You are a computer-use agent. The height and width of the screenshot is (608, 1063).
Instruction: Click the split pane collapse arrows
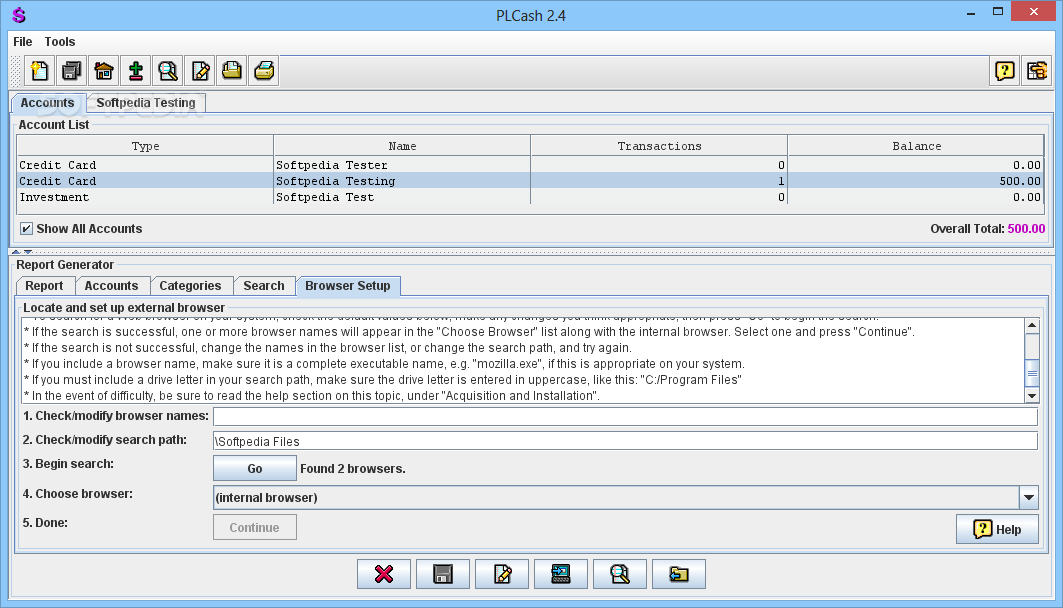coord(22,251)
